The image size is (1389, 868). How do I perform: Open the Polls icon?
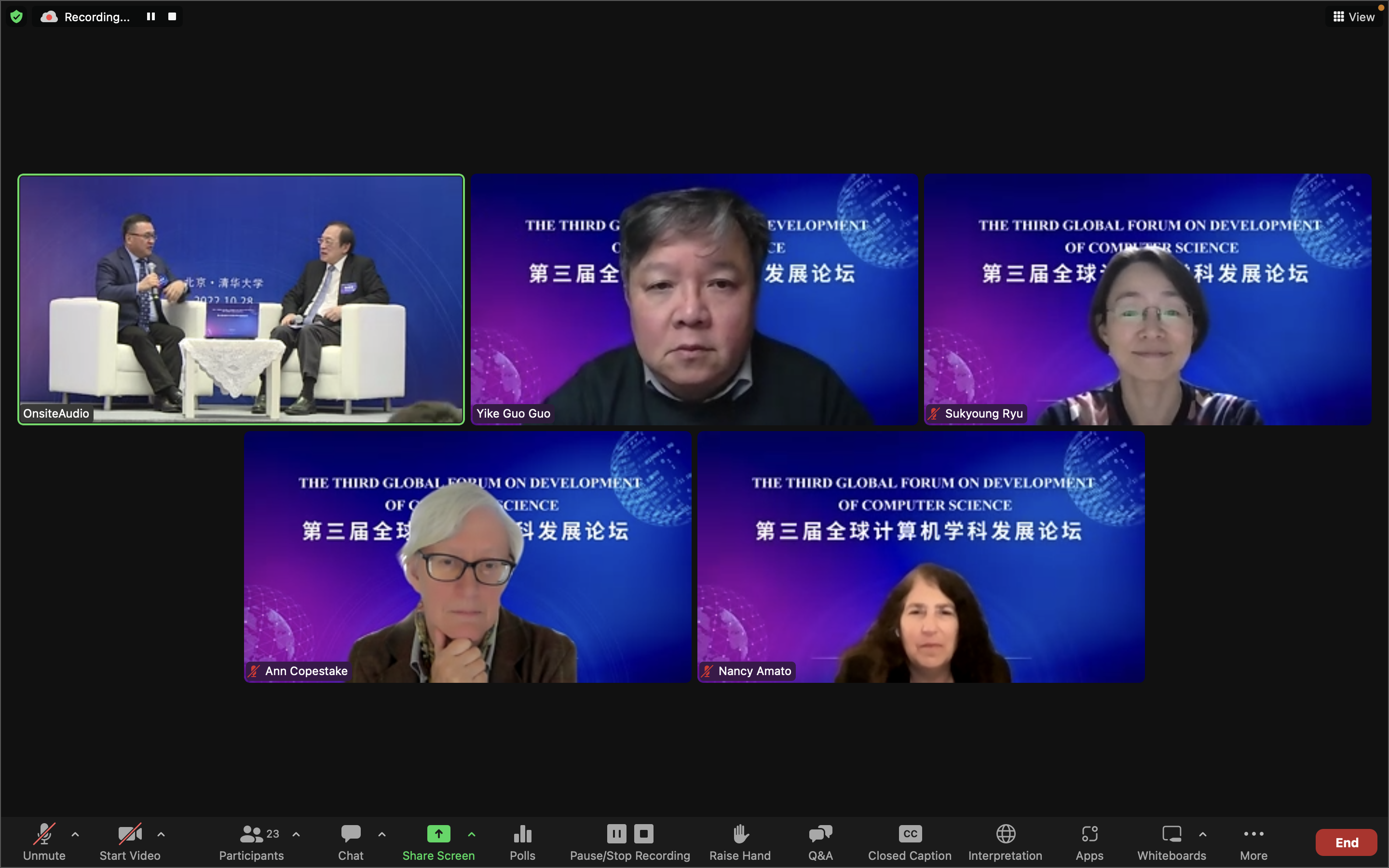click(x=522, y=841)
